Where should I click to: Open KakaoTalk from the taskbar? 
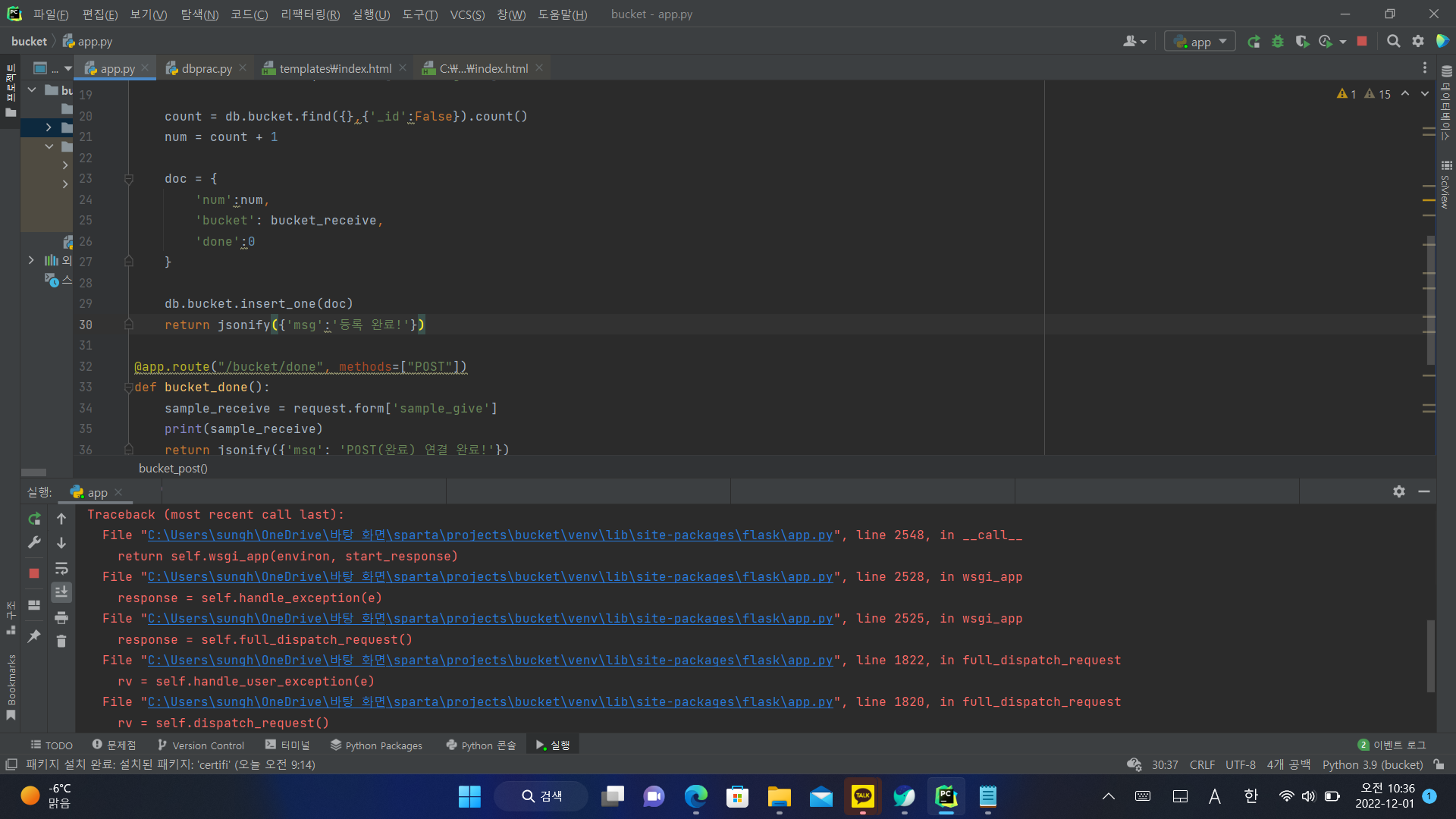tap(863, 796)
